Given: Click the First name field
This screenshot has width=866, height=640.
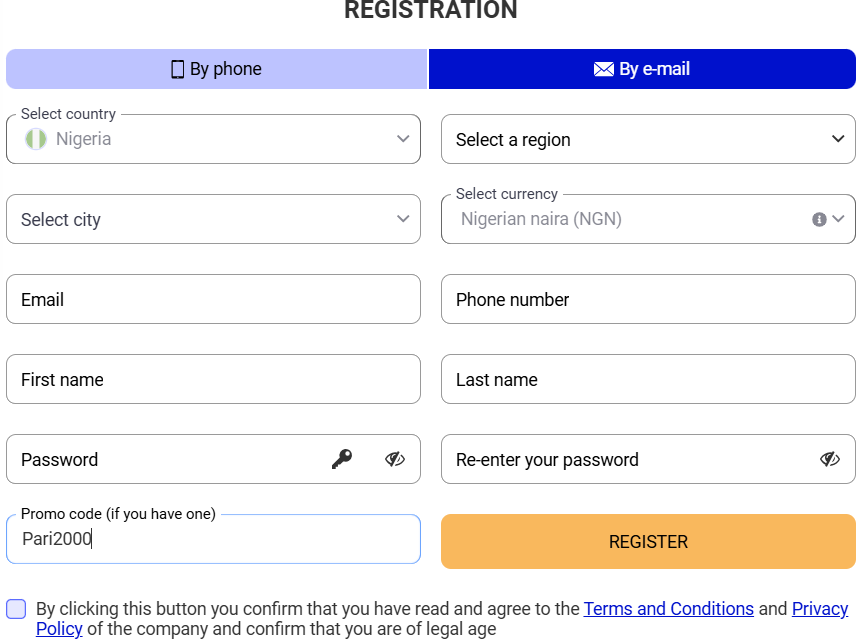Looking at the screenshot, I should [x=213, y=379].
